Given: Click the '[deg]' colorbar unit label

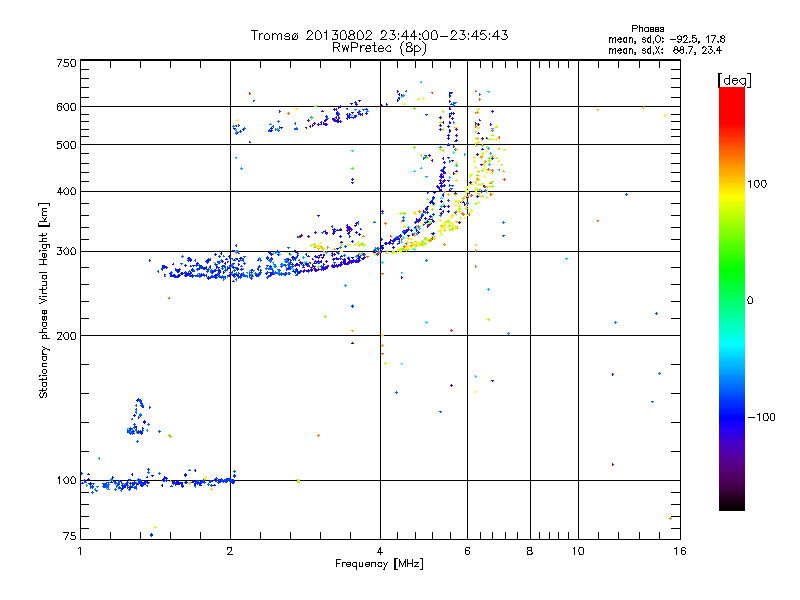Looking at the screenshot, I should (x=734, y=80).
